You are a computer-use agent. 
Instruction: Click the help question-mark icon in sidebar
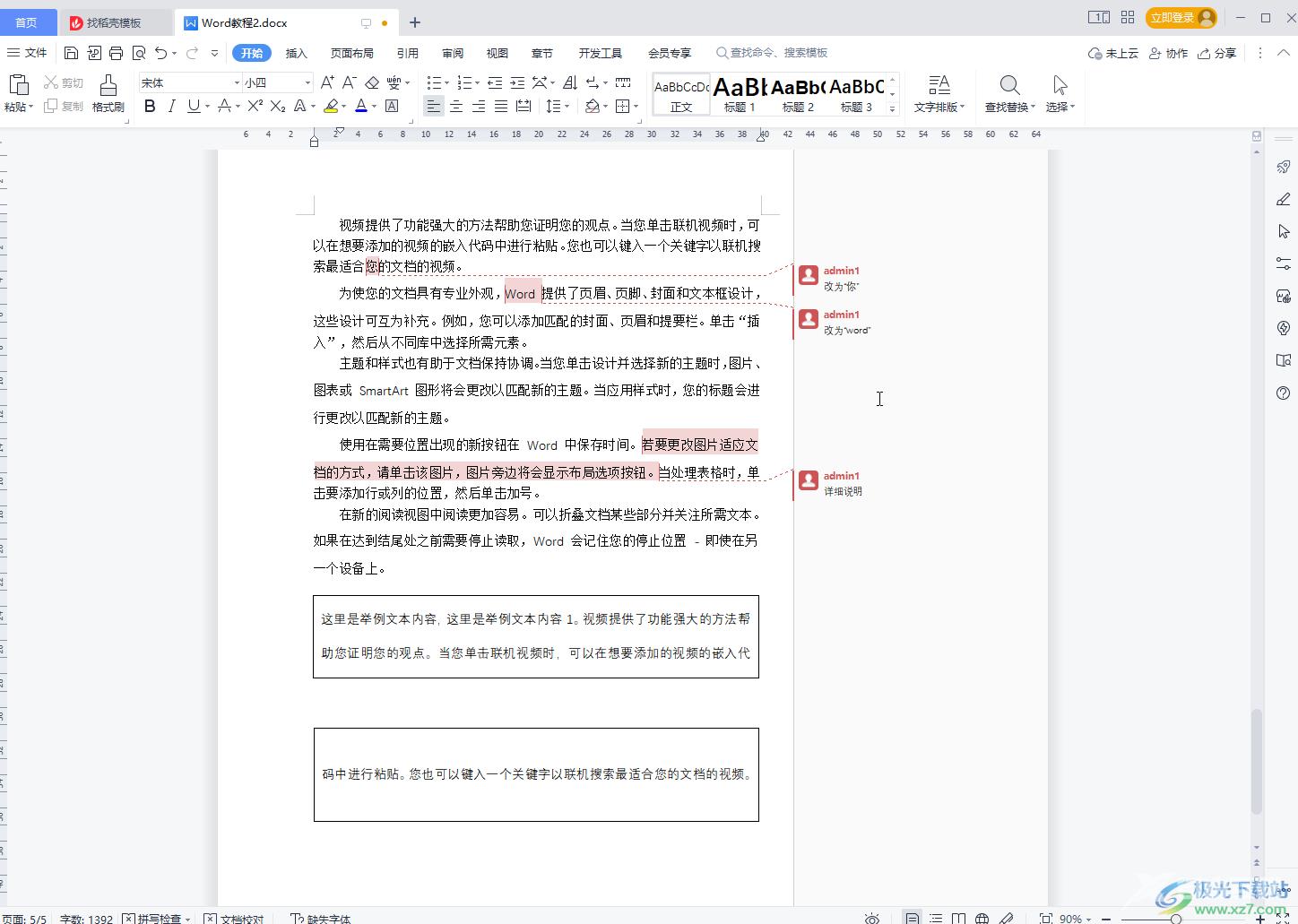[x=1284, y=393]
